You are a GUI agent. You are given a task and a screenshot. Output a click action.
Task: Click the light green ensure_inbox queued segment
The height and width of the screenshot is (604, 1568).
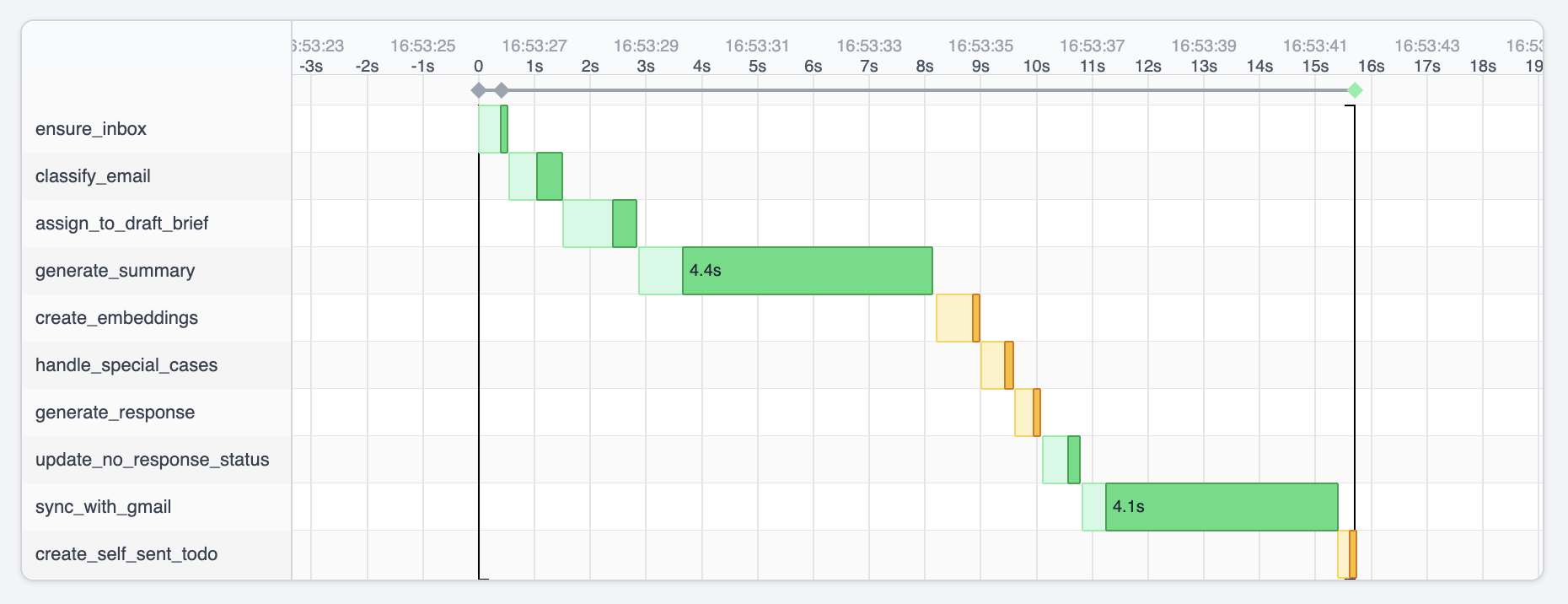point(490,129)
